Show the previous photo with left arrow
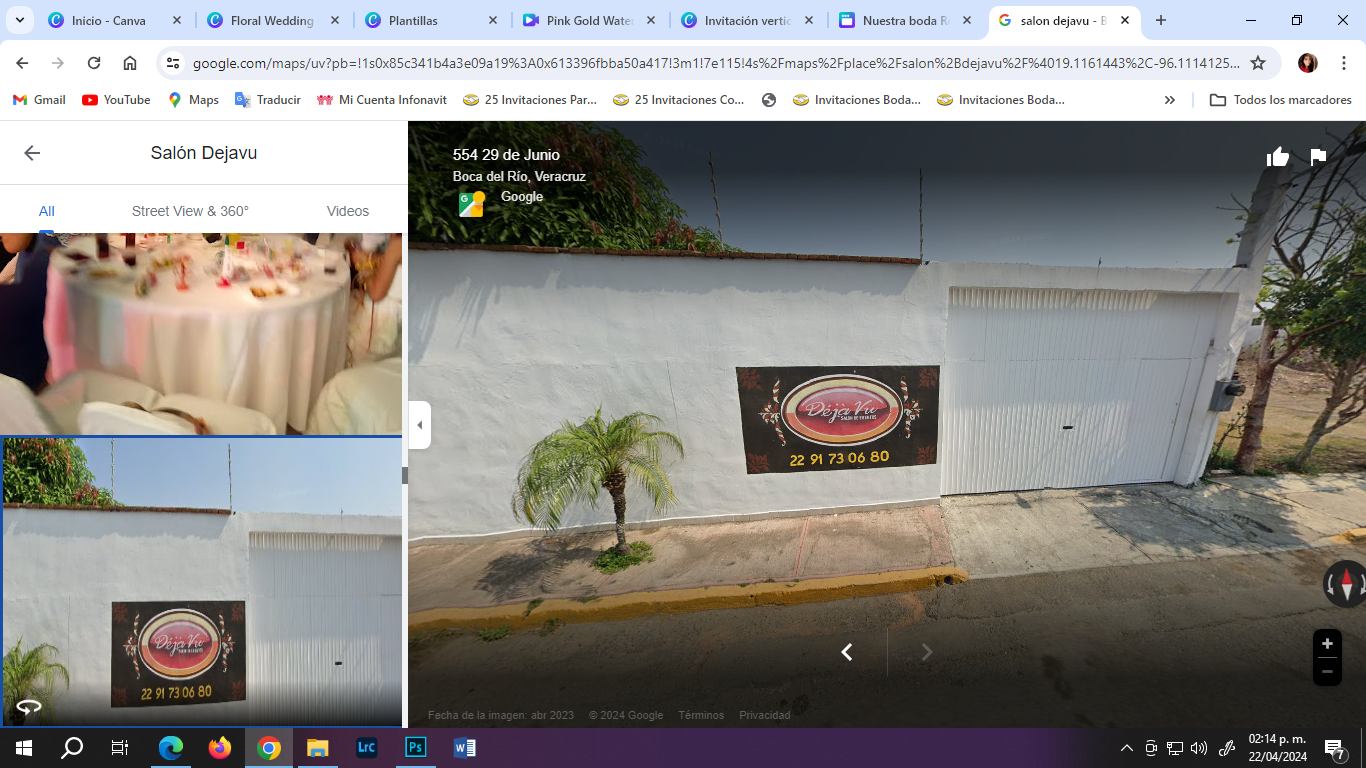1366x768 pixels. tap(847, 652)
